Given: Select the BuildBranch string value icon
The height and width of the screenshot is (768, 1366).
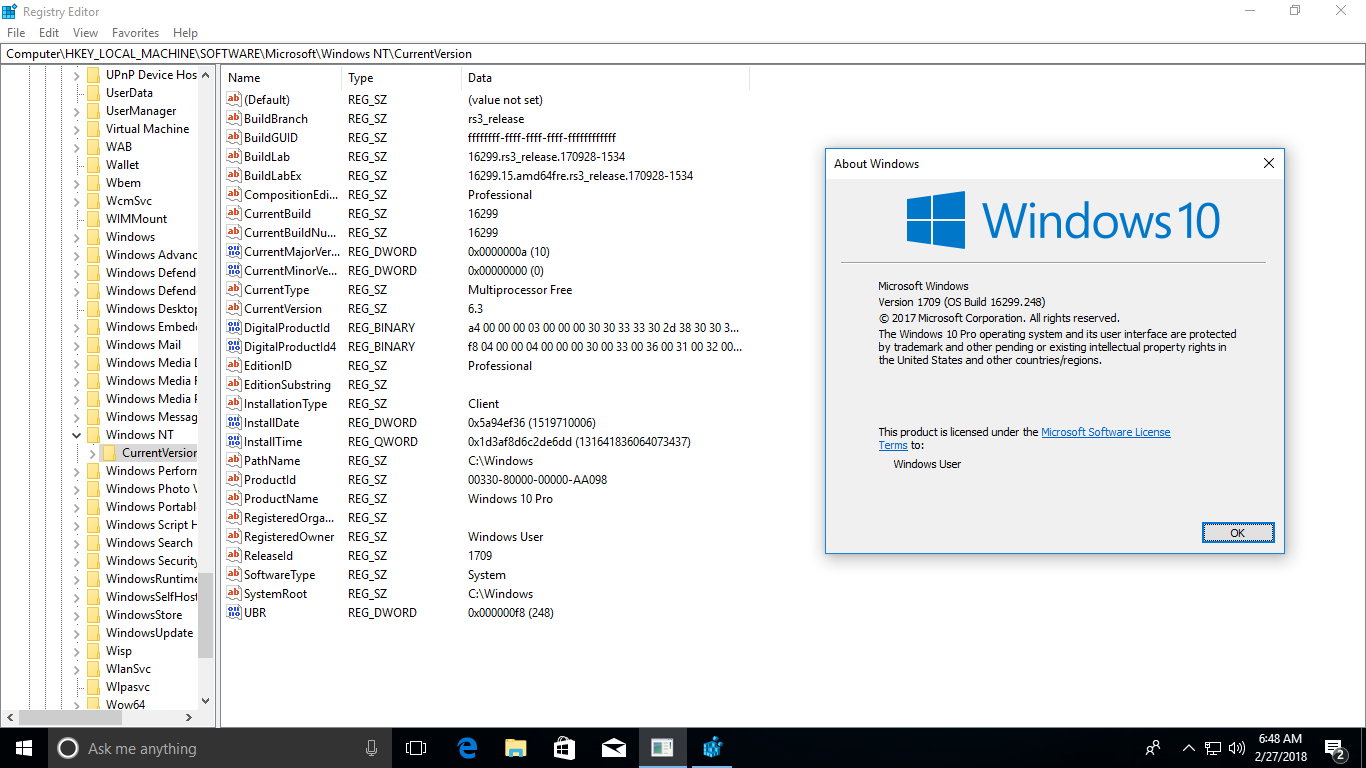Looking at the screenshot, I should [234, 119].
